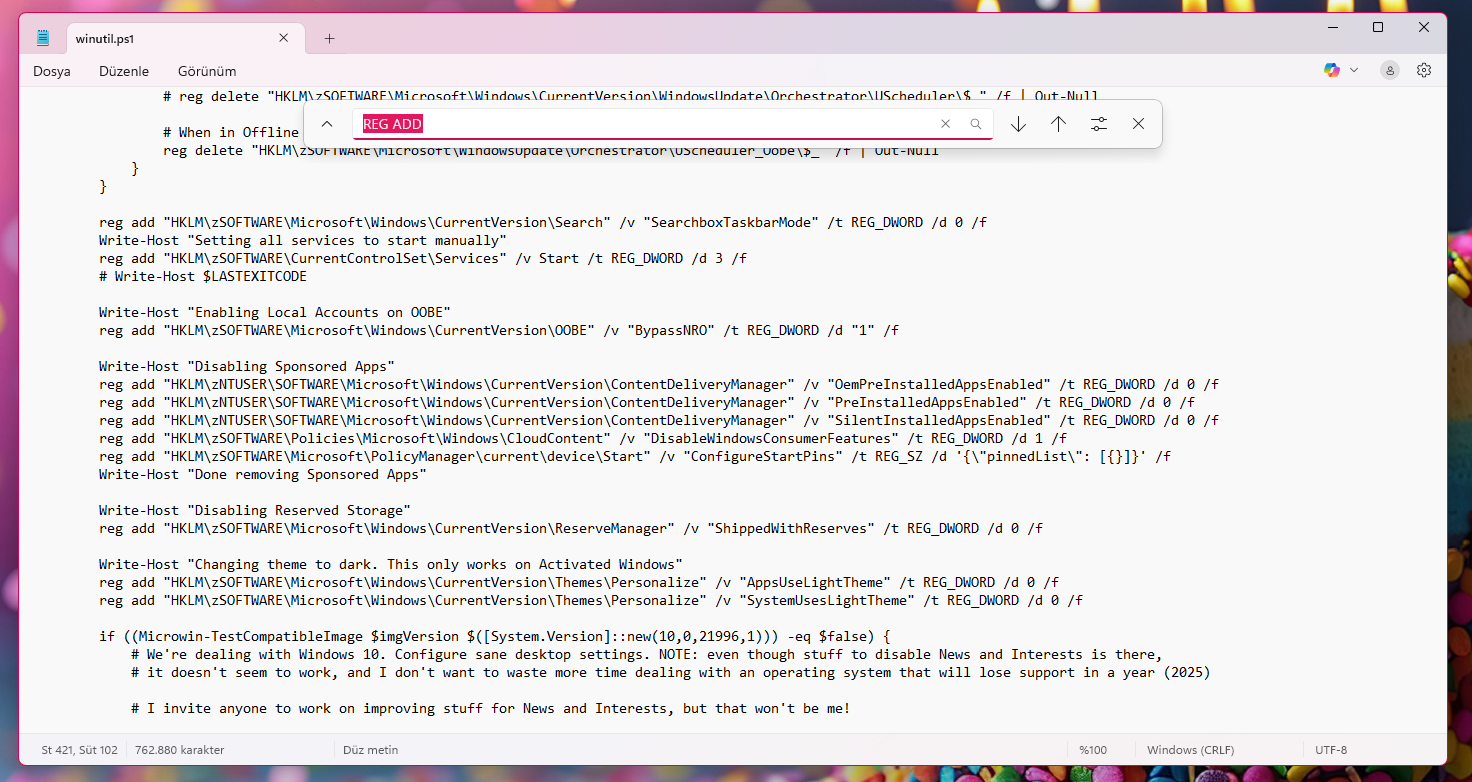Open find options sliders icon
Viewport: 1472px width, 782px height.
point(1099,124)
